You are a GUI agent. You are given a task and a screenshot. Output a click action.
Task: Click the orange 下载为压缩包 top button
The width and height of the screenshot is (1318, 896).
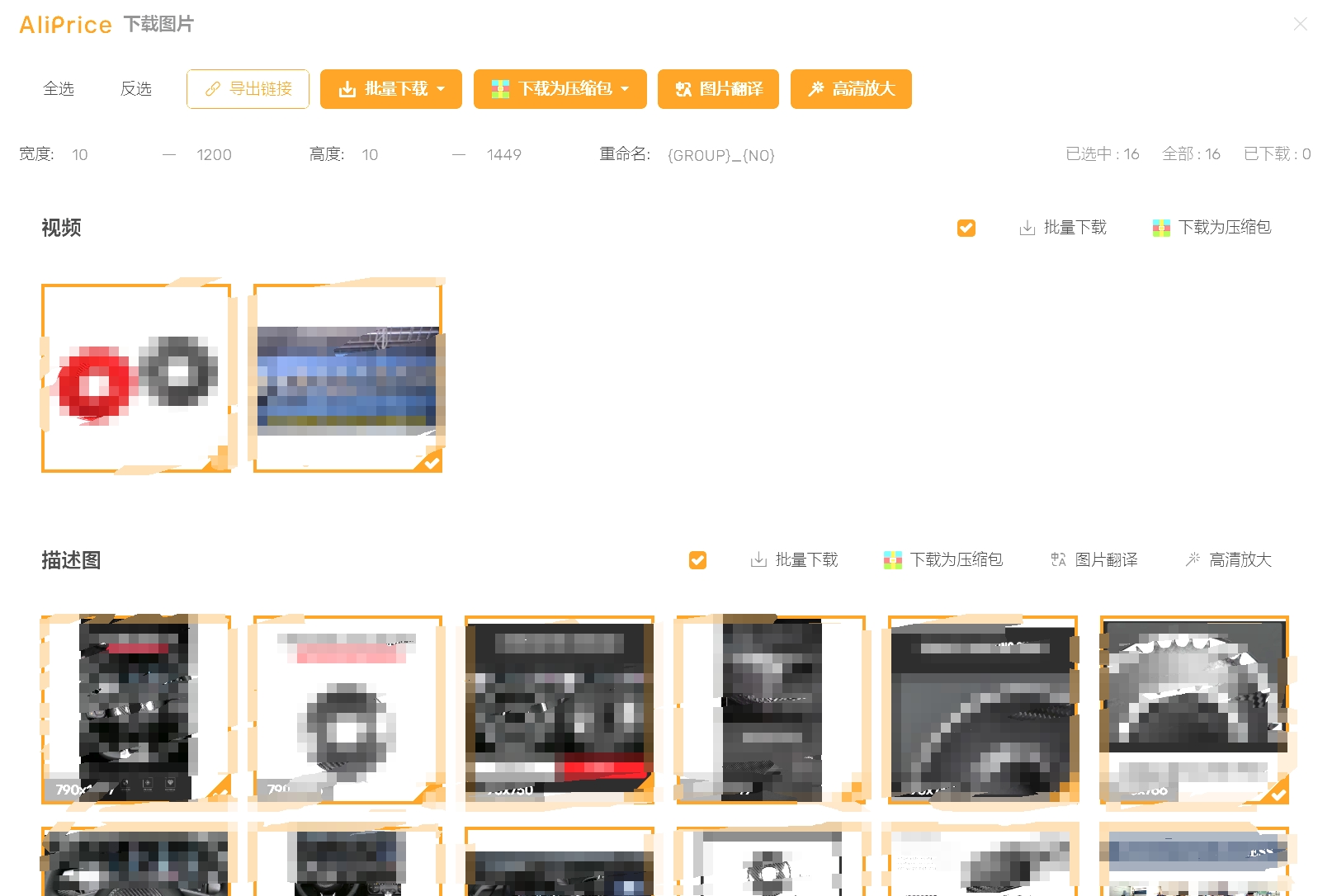[x=560, y=89]
